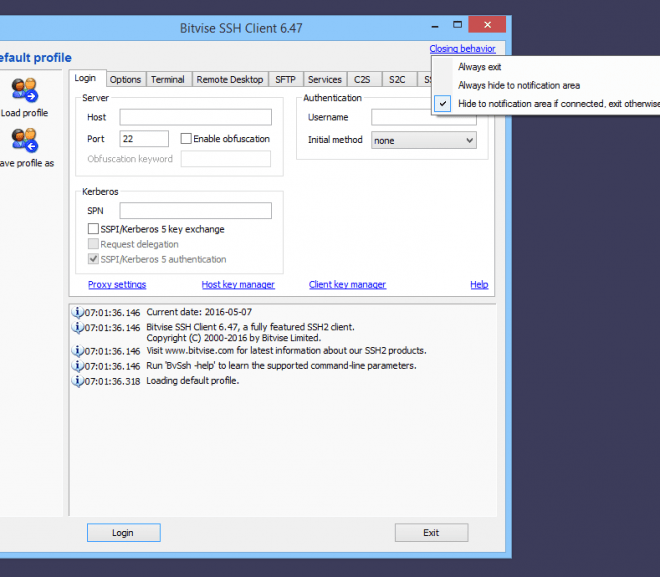
Task: Click info icon beside Run 'BvSsh -help' entry
Action: point(77,365)
